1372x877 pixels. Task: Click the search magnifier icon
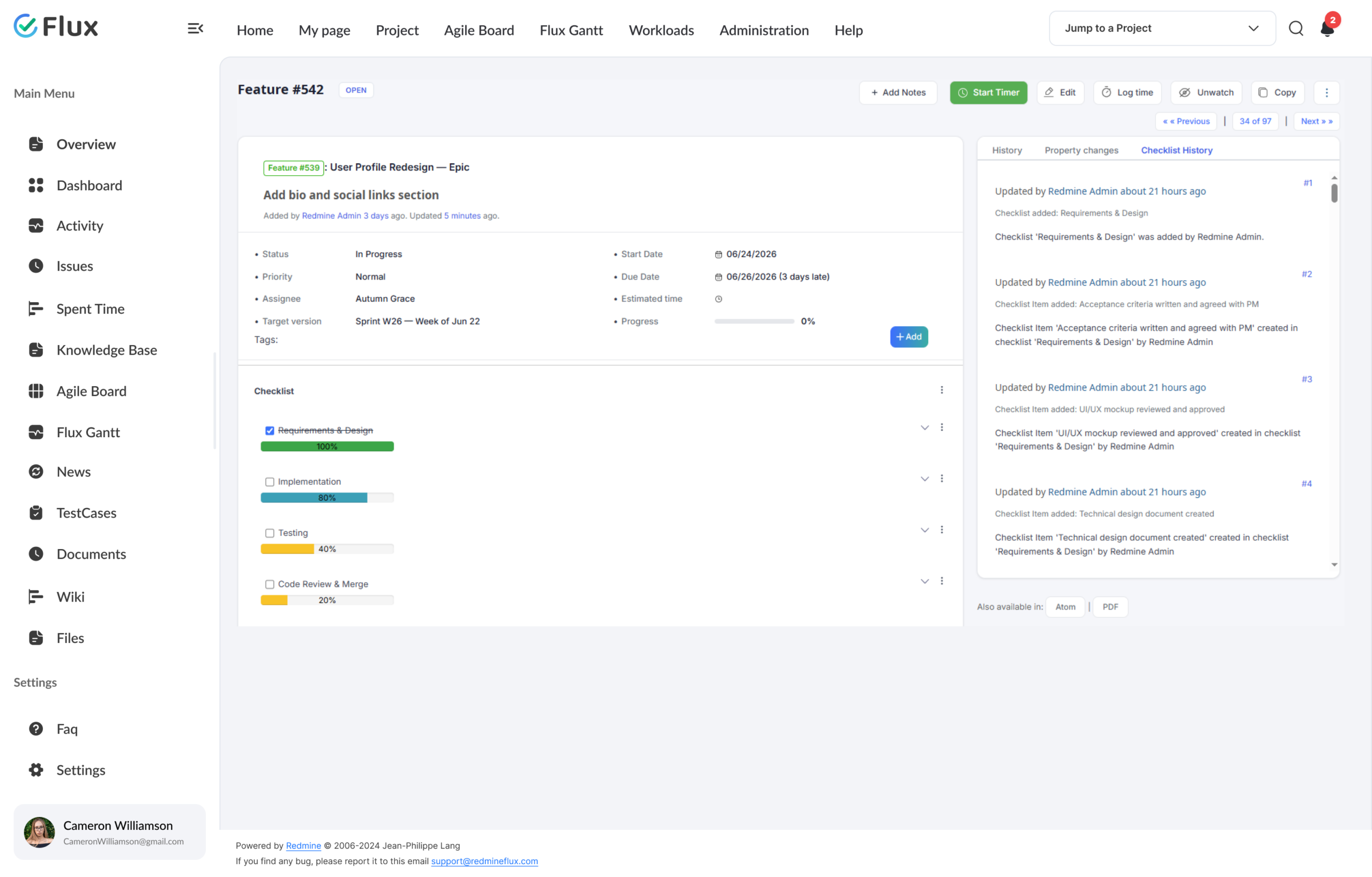pyautogui.click(x=1296, y=28)
